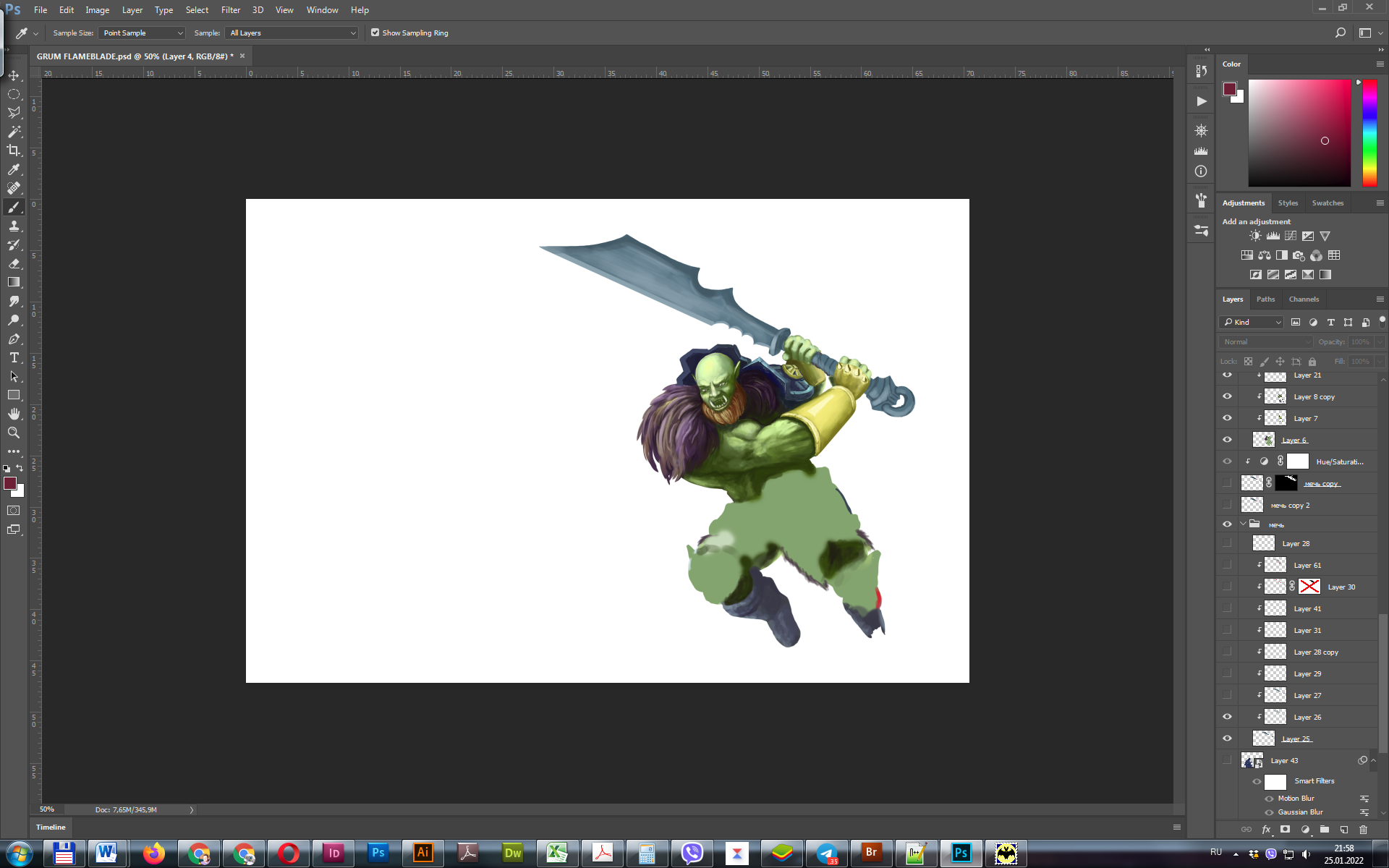
Task: Open the layer Kind filter dropdown
Action: (x=1252, y=322)
